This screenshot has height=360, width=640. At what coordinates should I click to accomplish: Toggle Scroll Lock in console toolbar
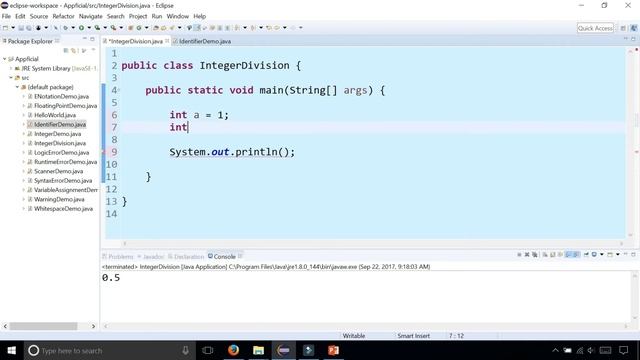553,255
